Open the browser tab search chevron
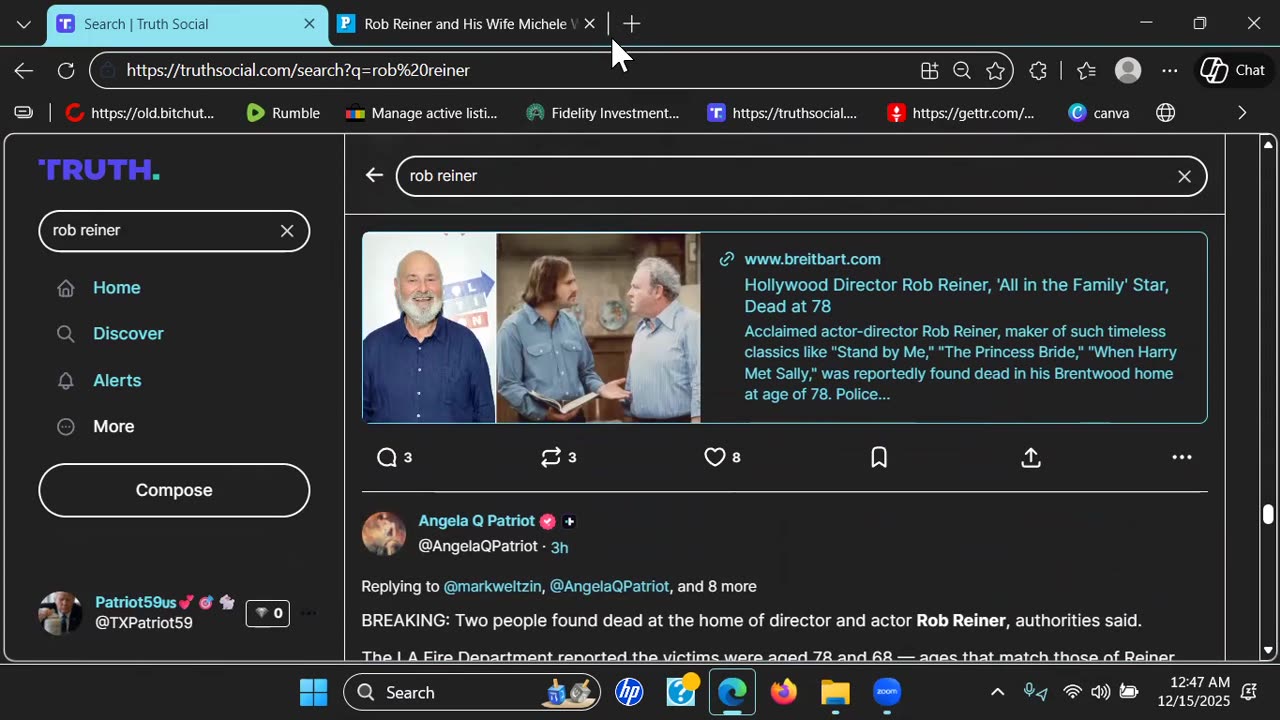The width and height of the screenshot is (1280, 720). tap(23, 24)
